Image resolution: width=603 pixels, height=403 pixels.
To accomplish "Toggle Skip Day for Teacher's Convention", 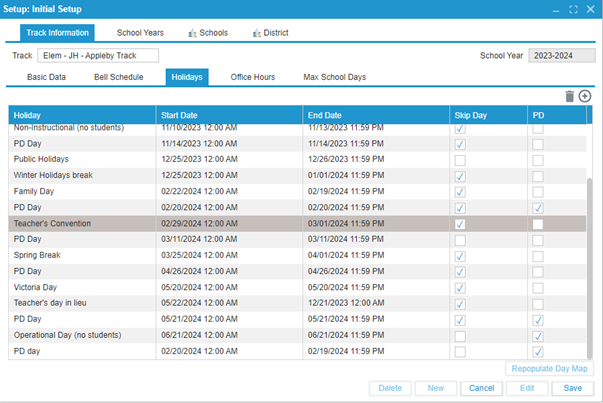I will (x=460, y=225).
